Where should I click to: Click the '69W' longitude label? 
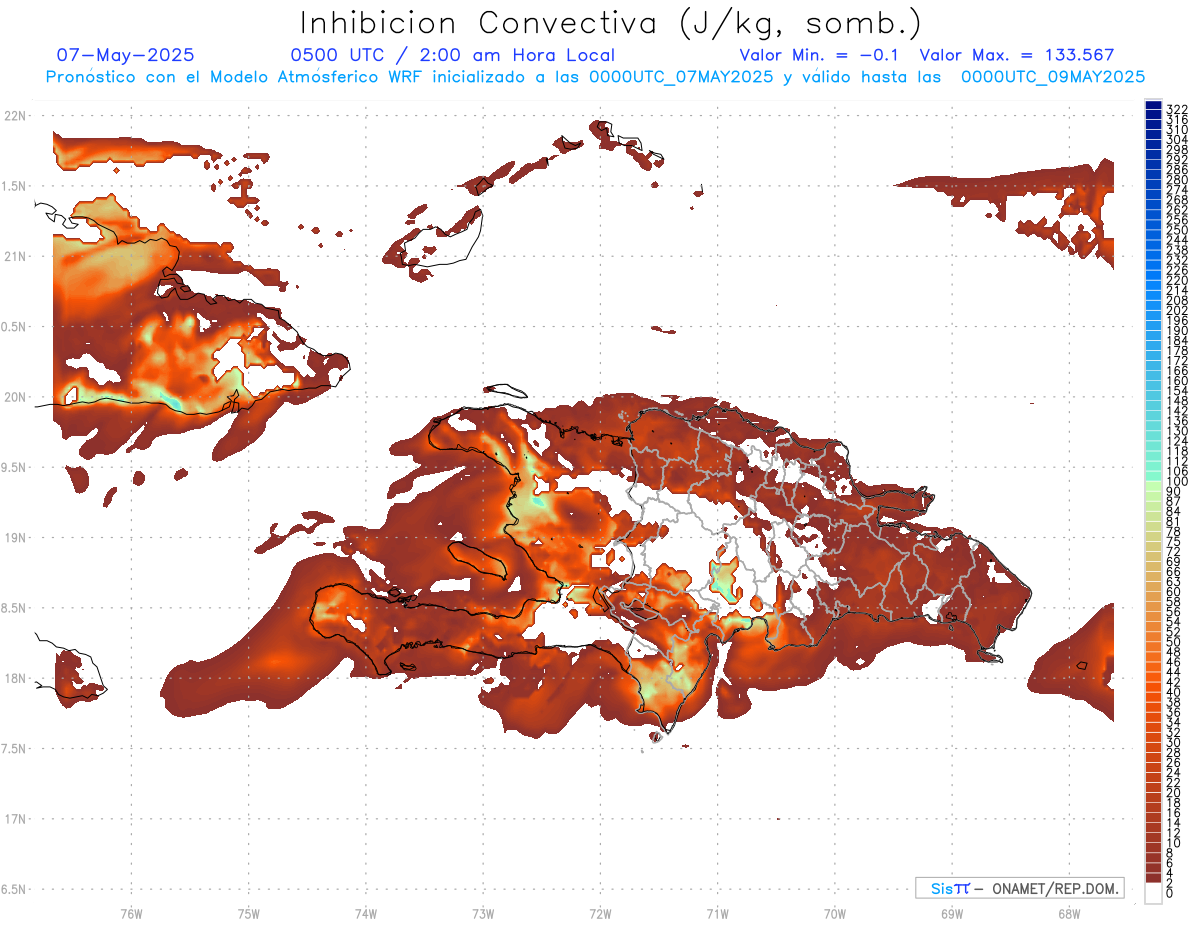951,913
